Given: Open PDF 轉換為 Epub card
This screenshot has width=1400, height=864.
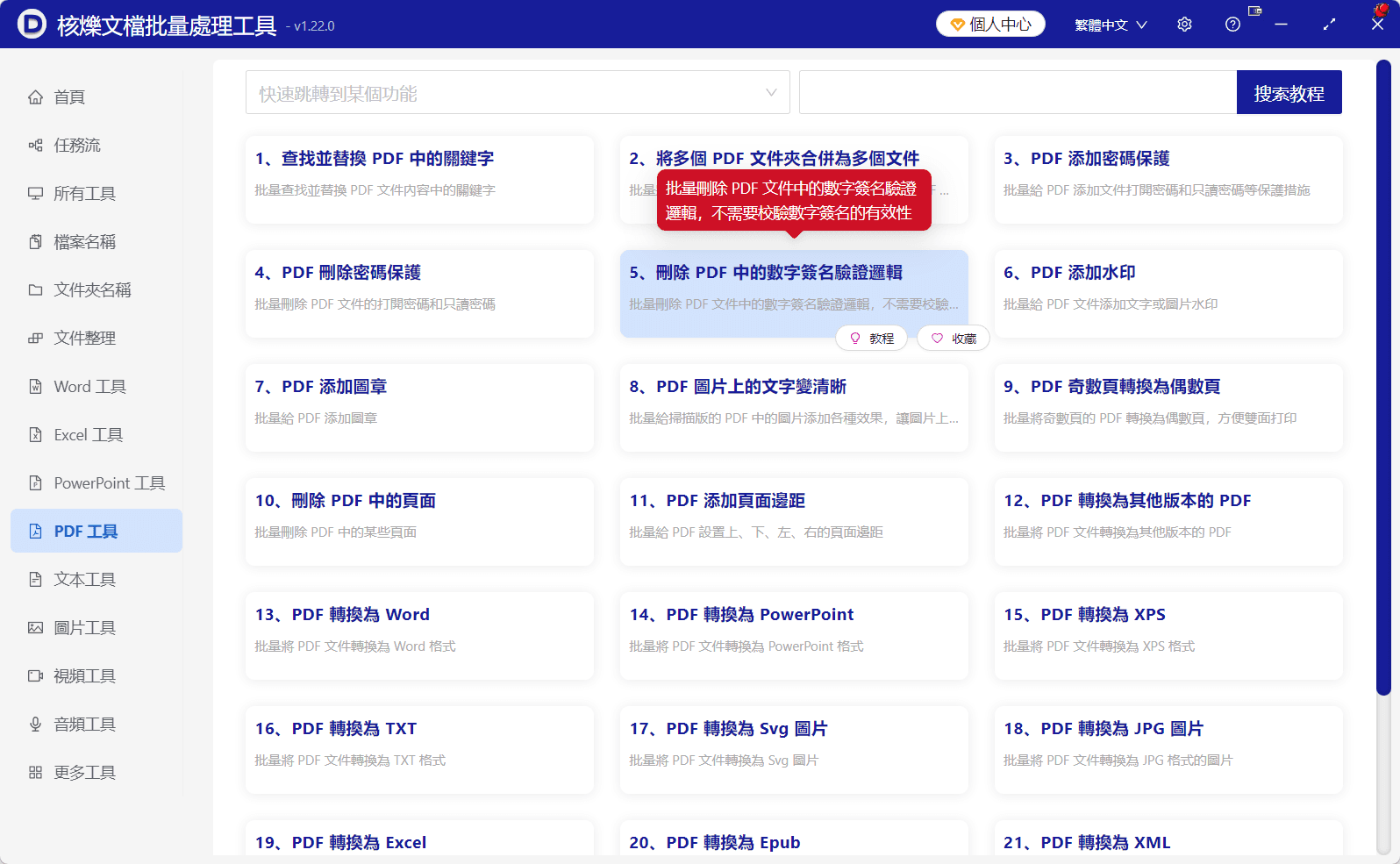Looking at the screenshot, I should click(794, 839).
